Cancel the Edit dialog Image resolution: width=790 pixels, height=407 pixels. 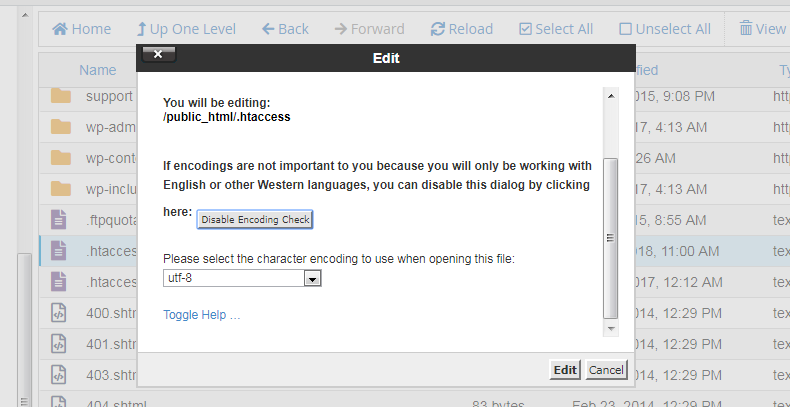coord(606,370)
